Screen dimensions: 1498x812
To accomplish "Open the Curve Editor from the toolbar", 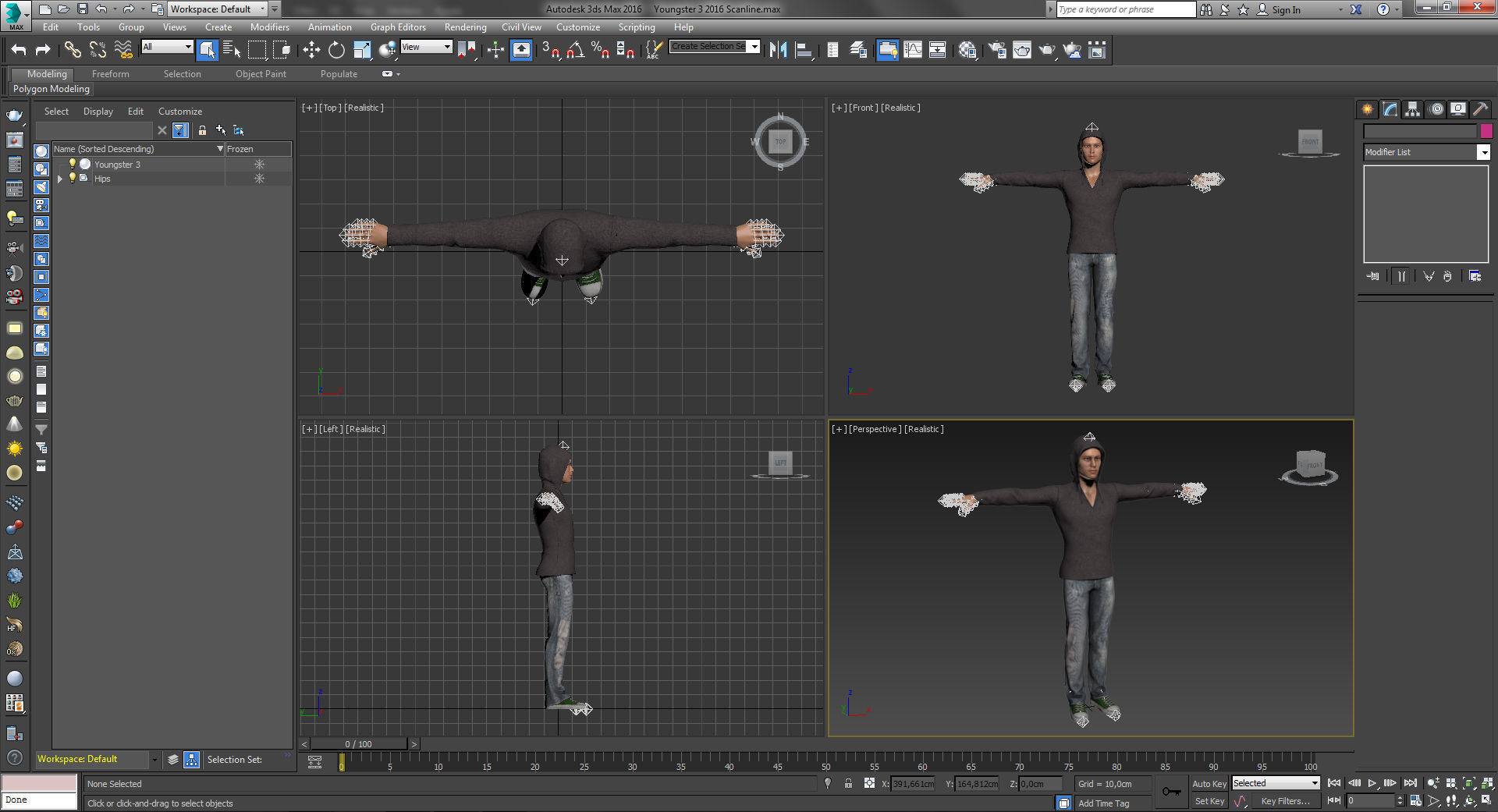I will (x=912, y=50).
